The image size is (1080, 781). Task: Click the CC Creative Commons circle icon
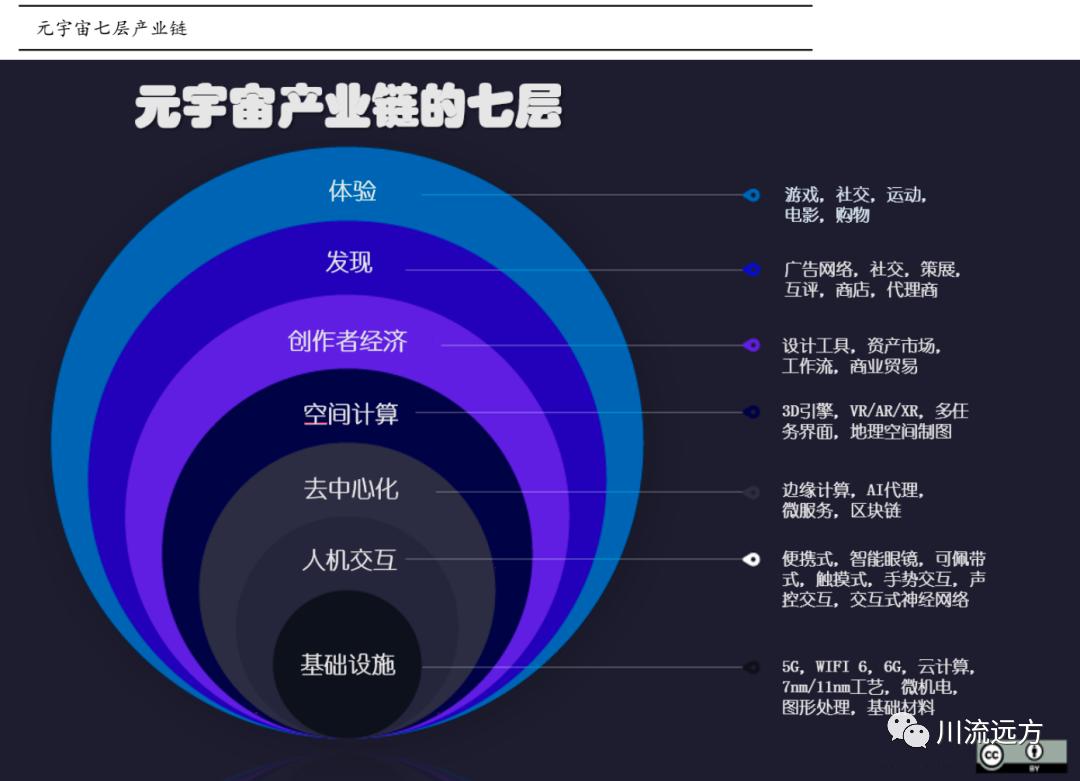[x=992, y=754]
